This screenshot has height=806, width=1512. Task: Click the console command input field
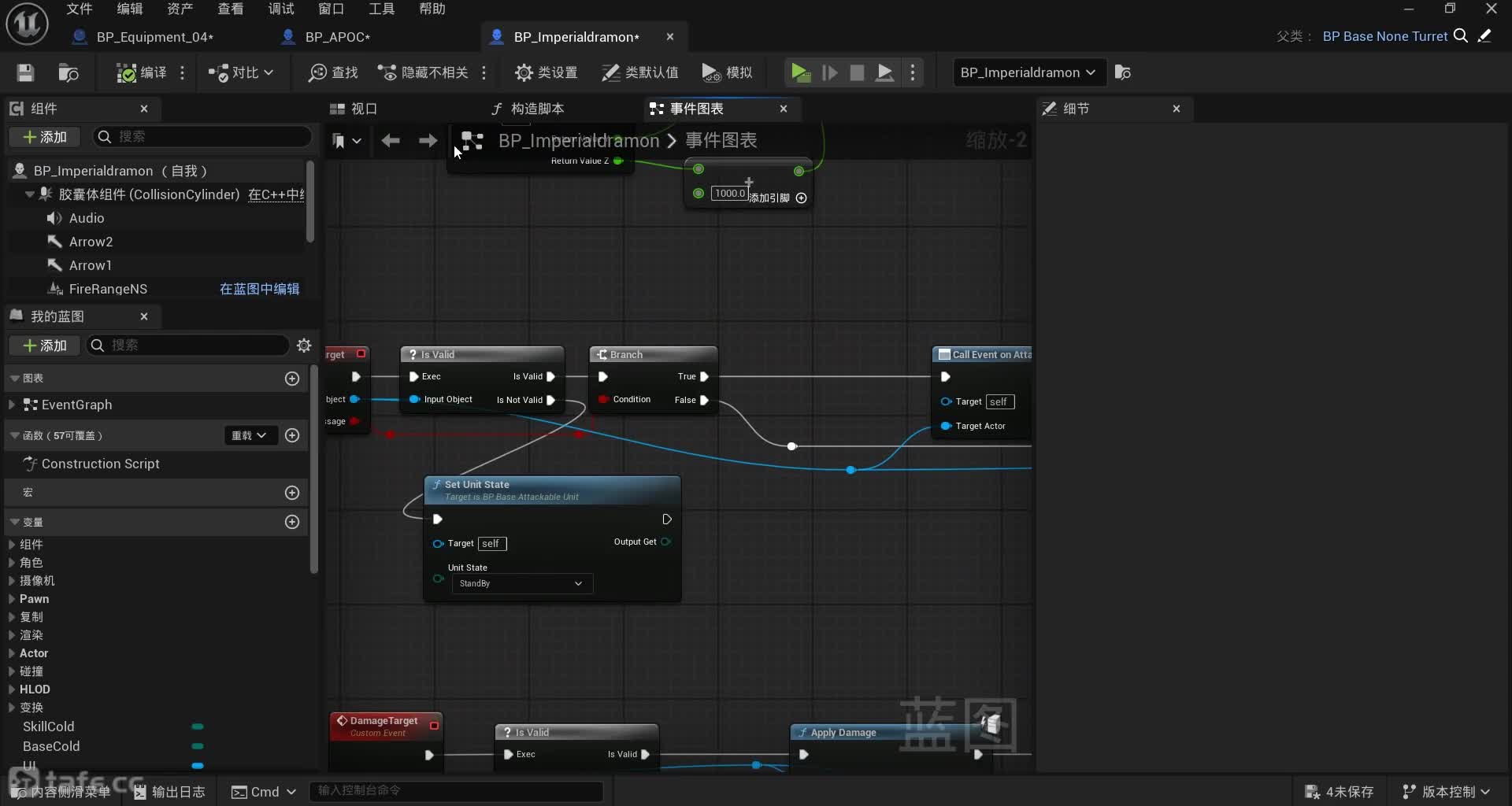pyautogui.click(x=457, y=790)
